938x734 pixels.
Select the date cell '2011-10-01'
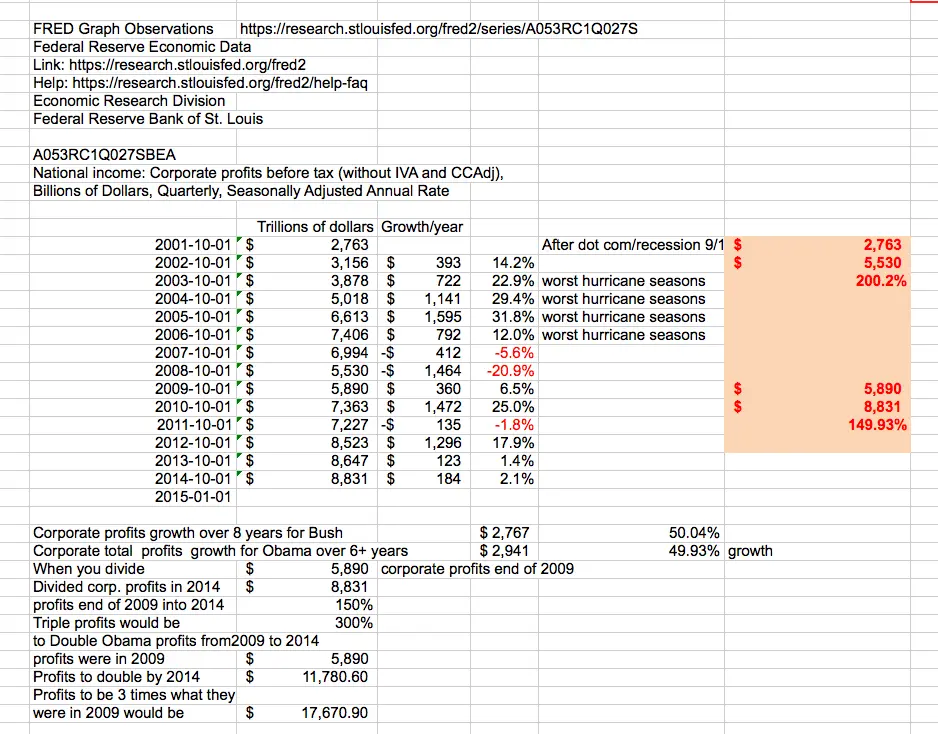click(x=194, y=425)
